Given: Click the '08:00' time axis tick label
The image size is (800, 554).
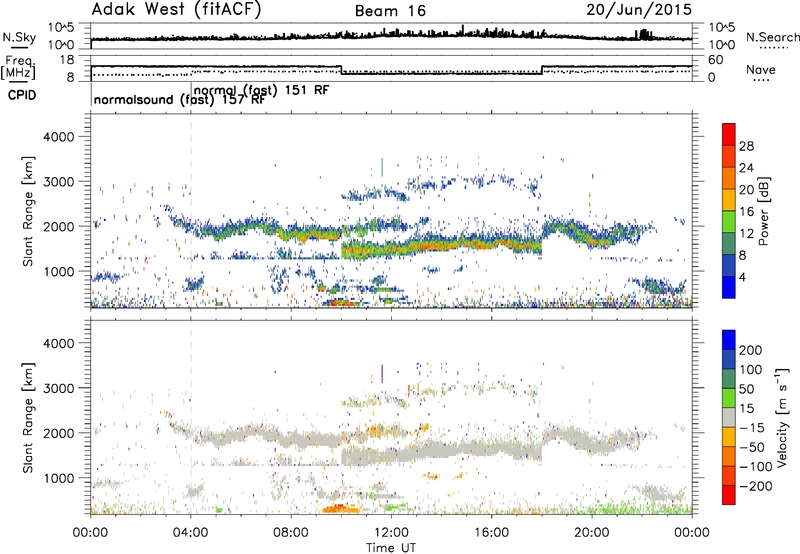Looking at the screenshot, I should point(291,533).
